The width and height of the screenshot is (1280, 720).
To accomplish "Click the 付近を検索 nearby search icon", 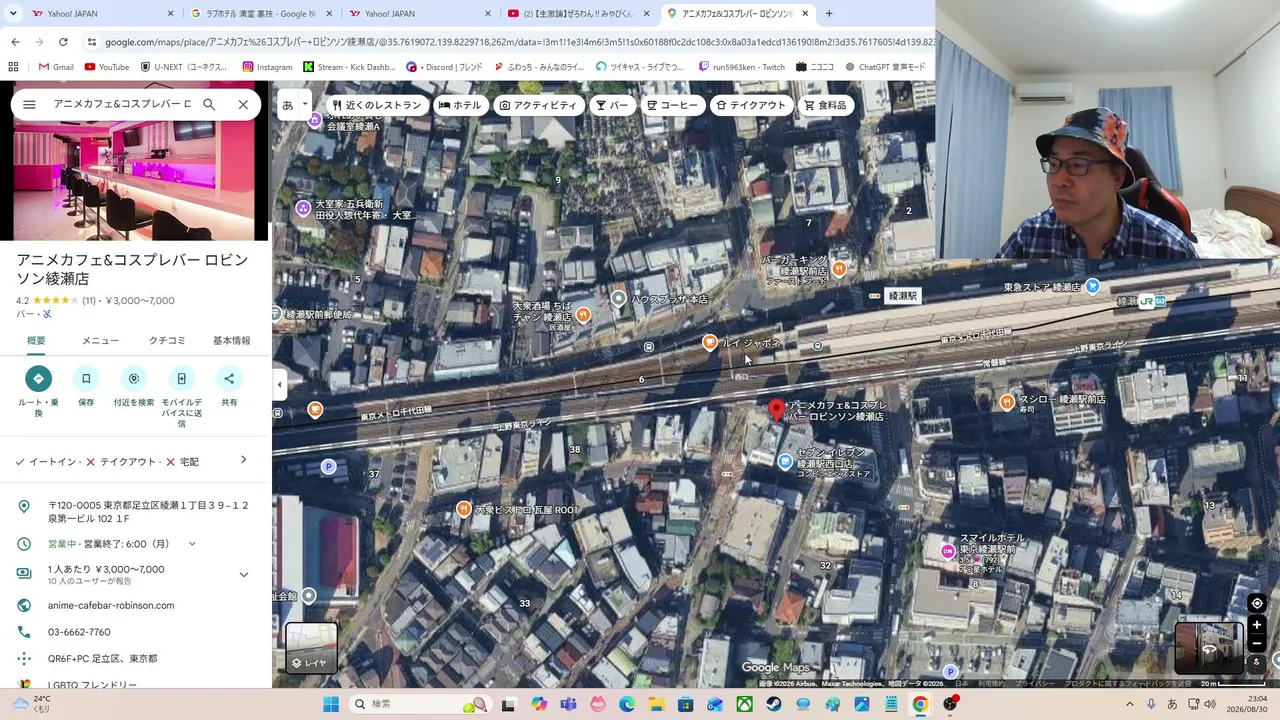I will pos(134,379).
